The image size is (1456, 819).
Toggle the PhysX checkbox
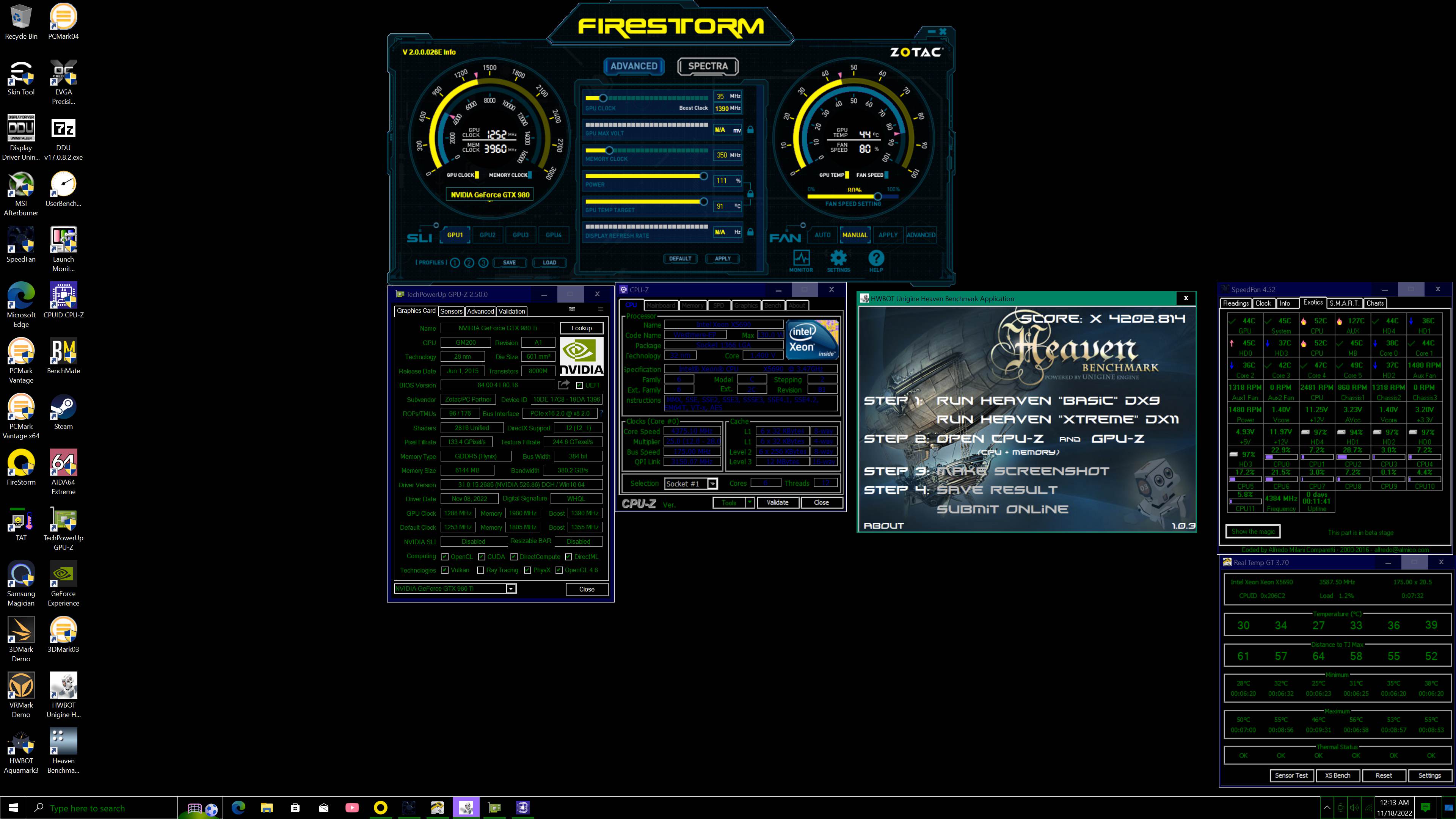coord(527,570)
